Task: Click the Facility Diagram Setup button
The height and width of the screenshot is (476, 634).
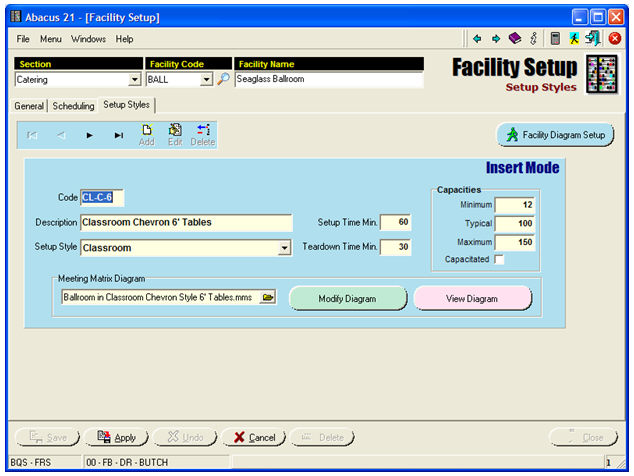Action: click(555, 135)
